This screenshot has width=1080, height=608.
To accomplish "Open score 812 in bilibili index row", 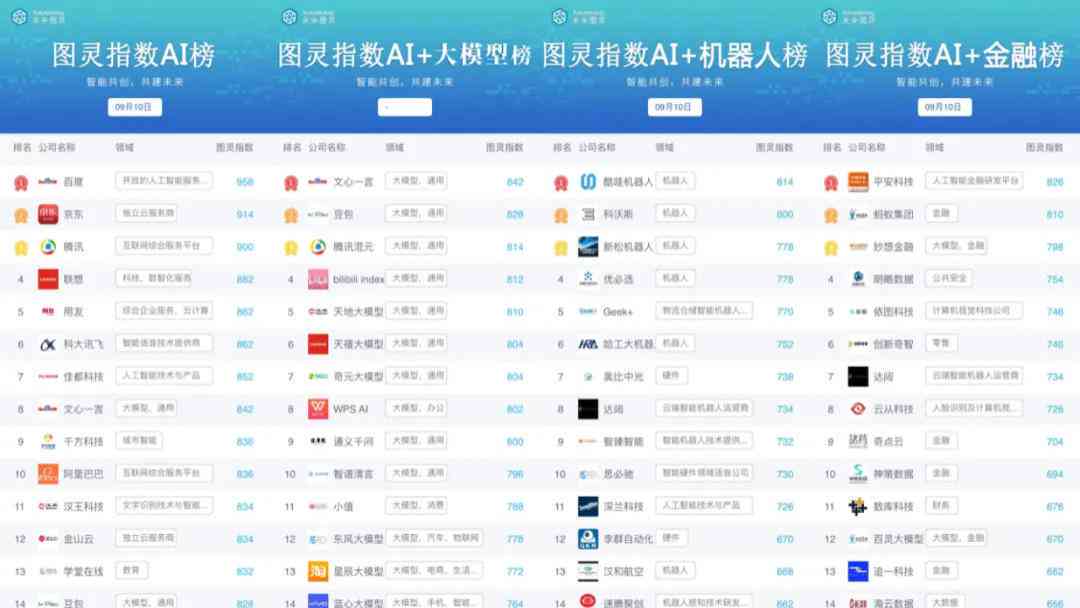I will click(x=515, y=280).
